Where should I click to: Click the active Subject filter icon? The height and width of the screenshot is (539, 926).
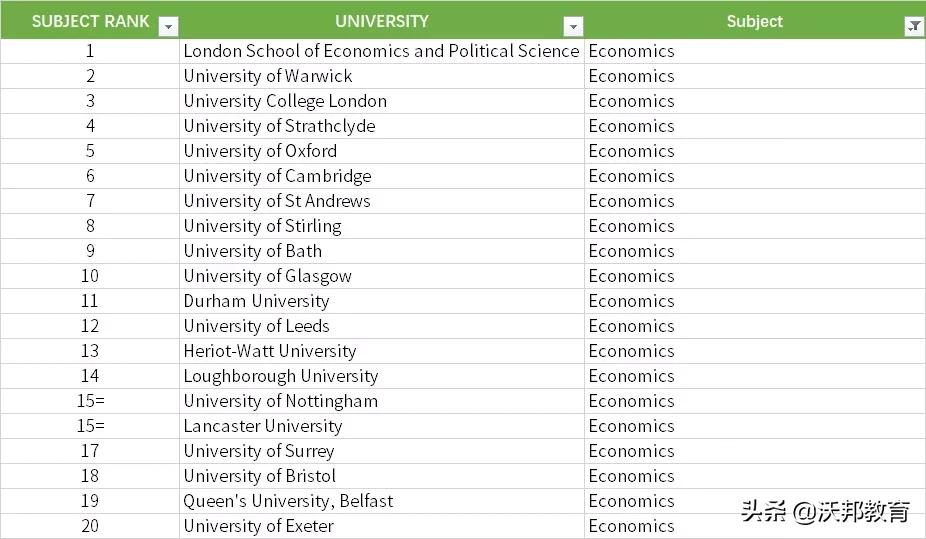(914, 27)
